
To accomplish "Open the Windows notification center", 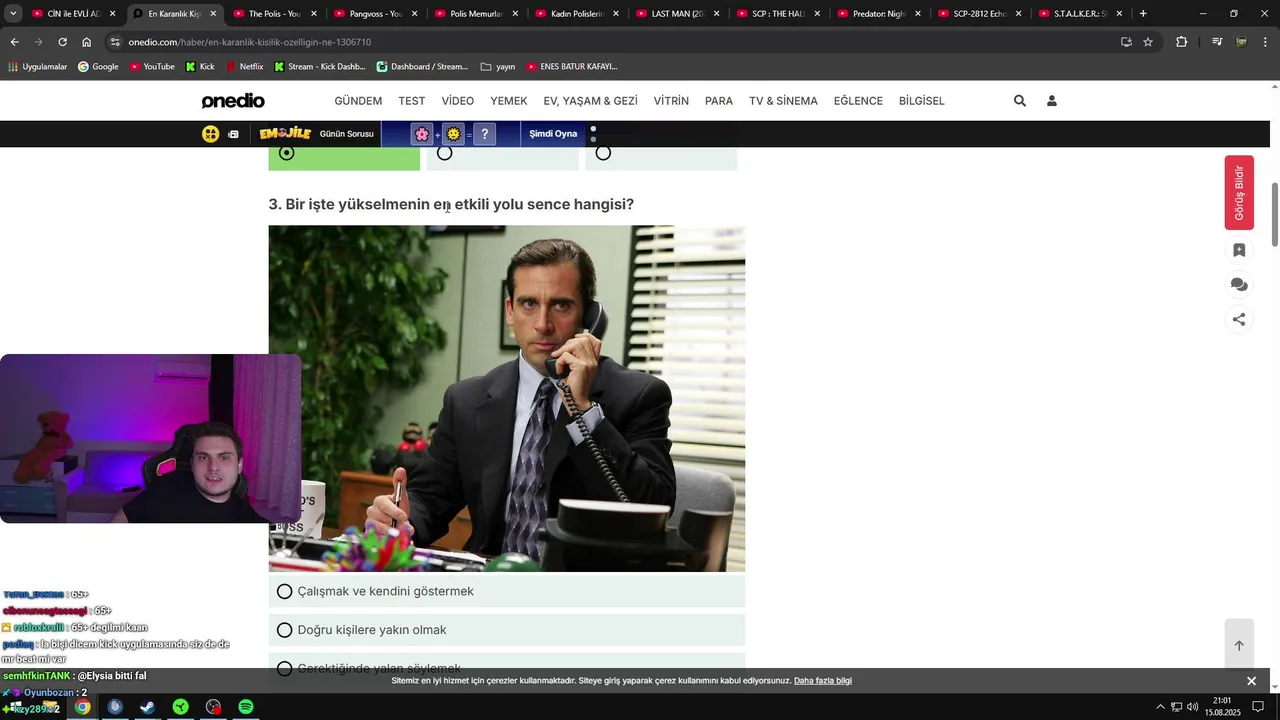I will coord(1258,707).
